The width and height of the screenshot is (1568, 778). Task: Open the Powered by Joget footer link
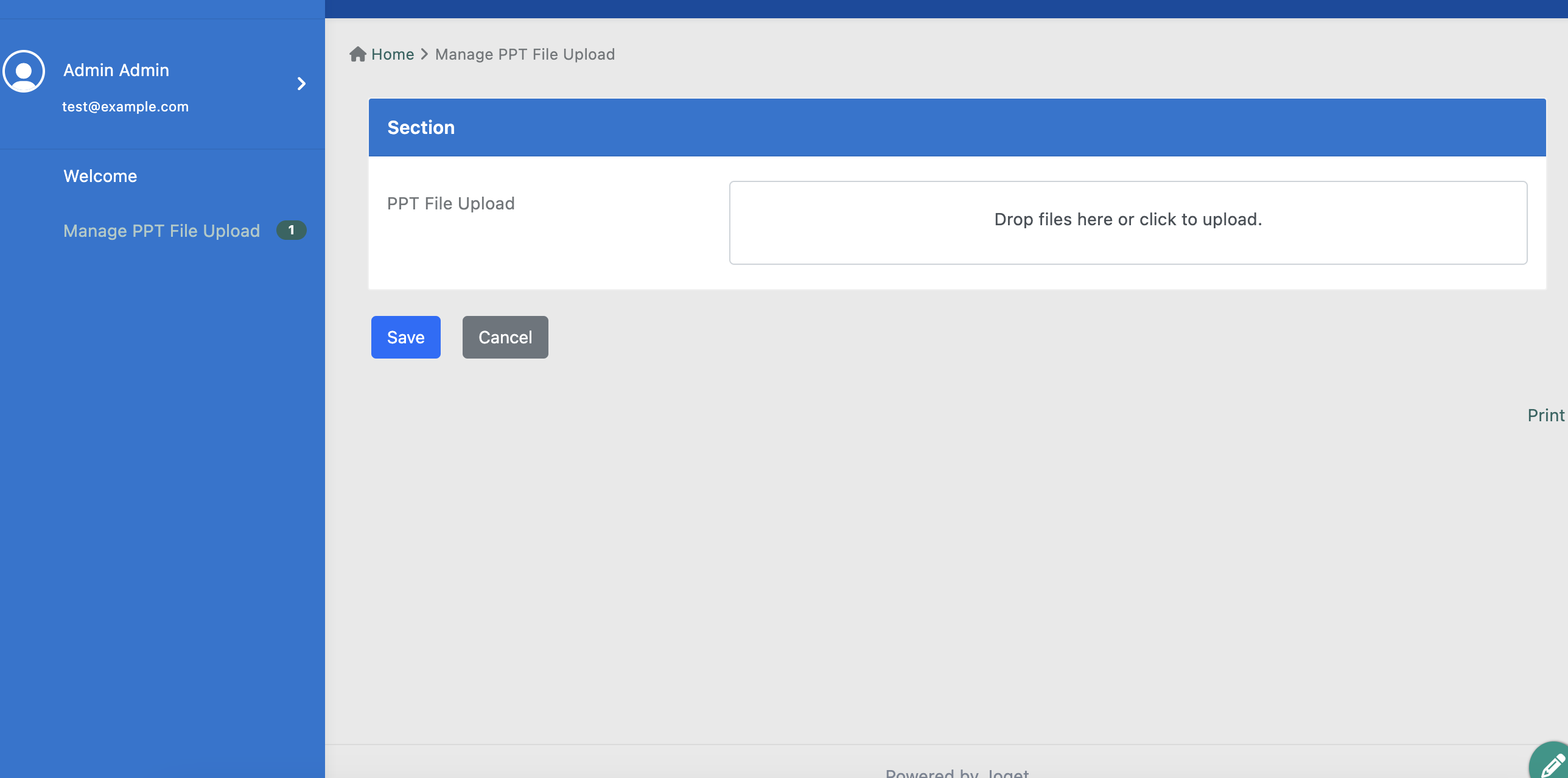(x=1007, y=773)
